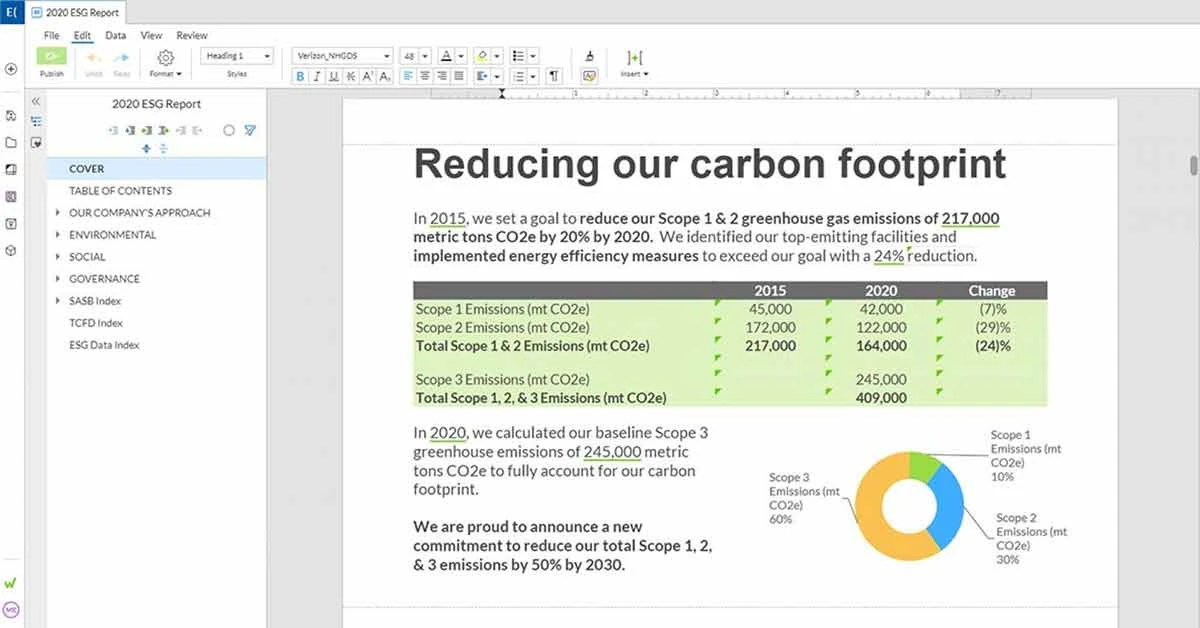The height and width of the screenshot is (628, 1200).
Task: Open the Data menu
Action: (115, 34)
